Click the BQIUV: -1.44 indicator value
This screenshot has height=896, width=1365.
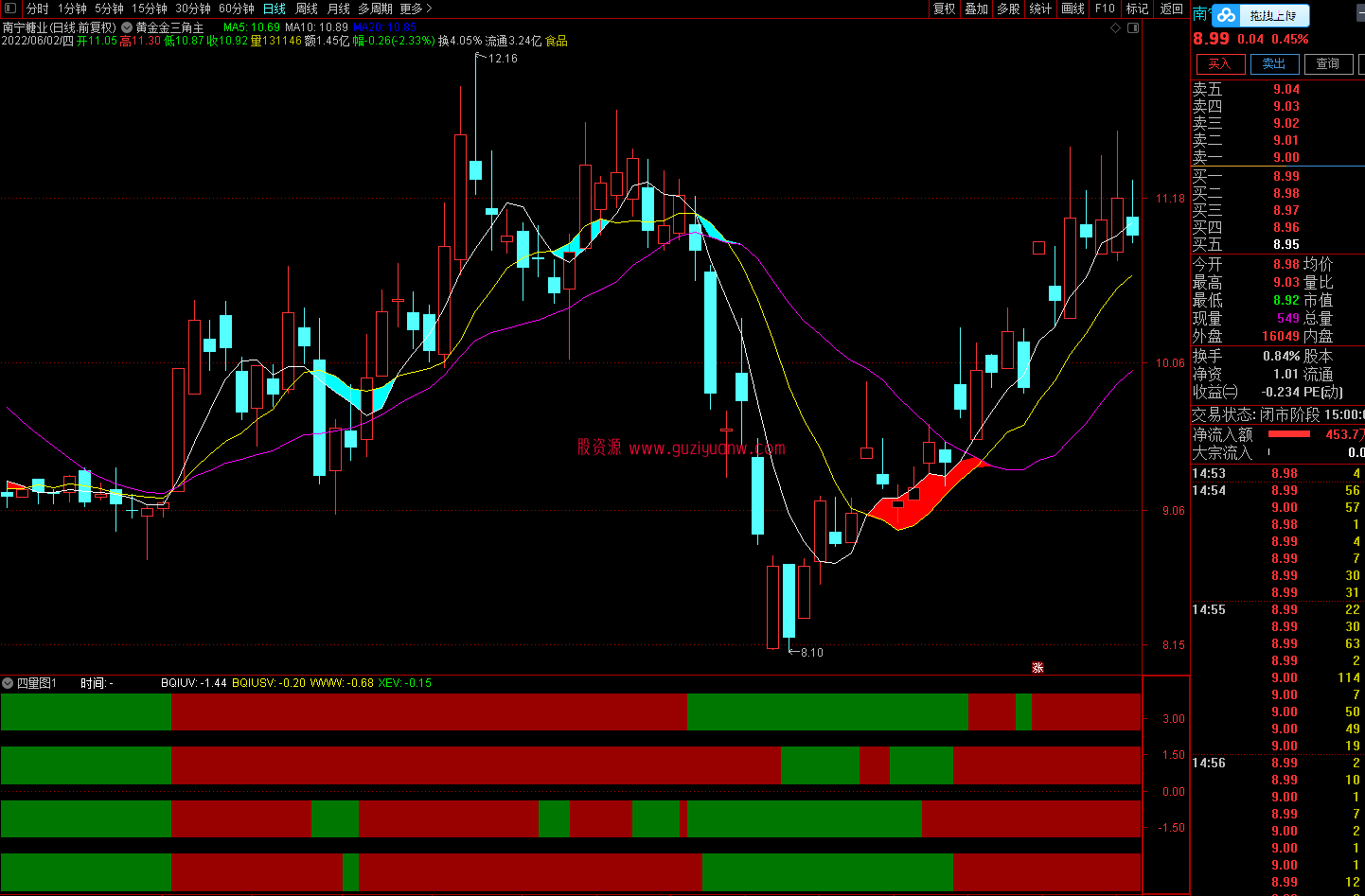pos(194,683)
